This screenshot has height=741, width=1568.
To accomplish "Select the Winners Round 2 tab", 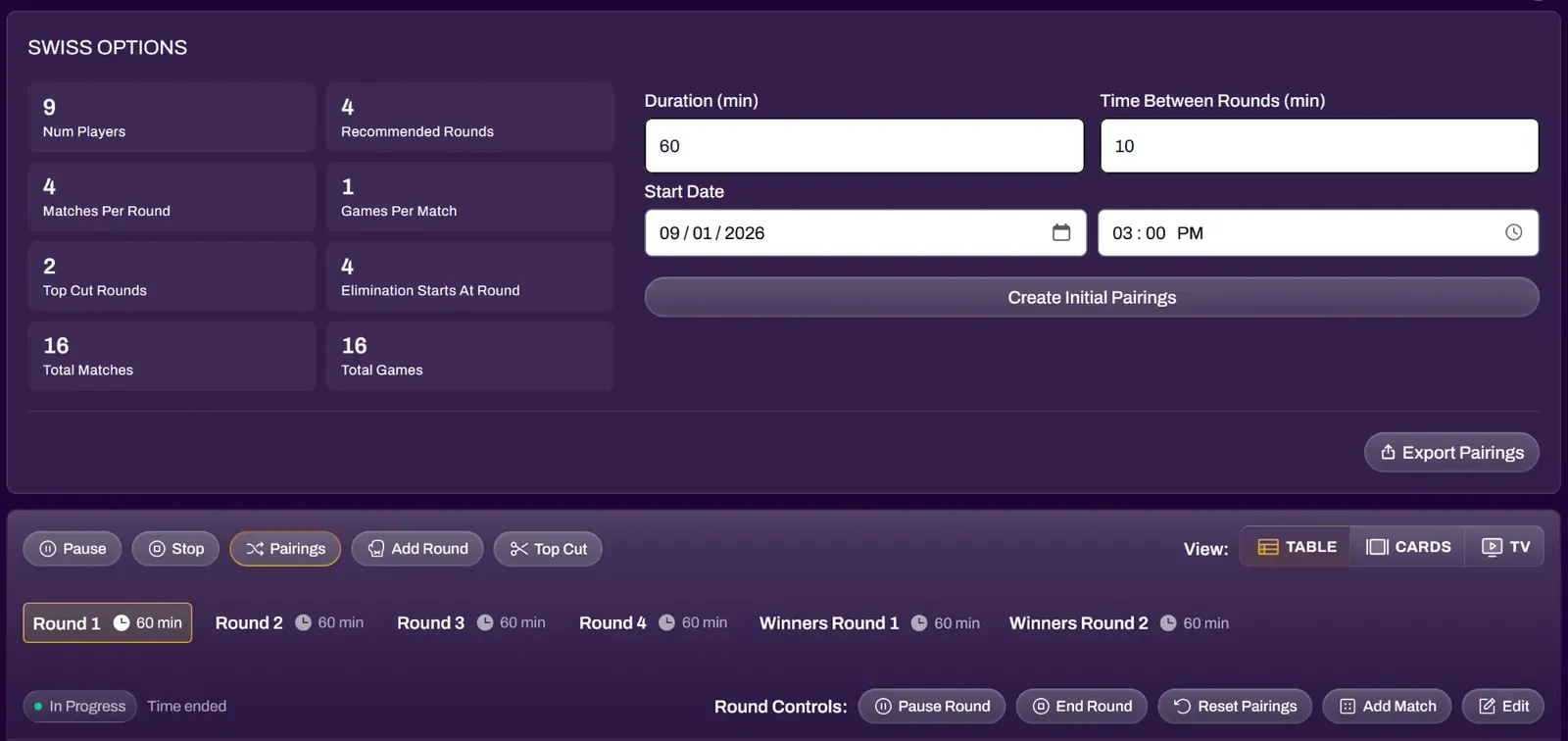I will 1119,623.
